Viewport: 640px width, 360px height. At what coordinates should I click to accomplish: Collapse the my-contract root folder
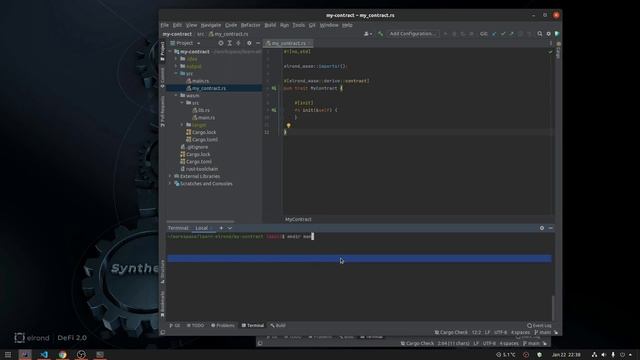(x=171, y=52)
